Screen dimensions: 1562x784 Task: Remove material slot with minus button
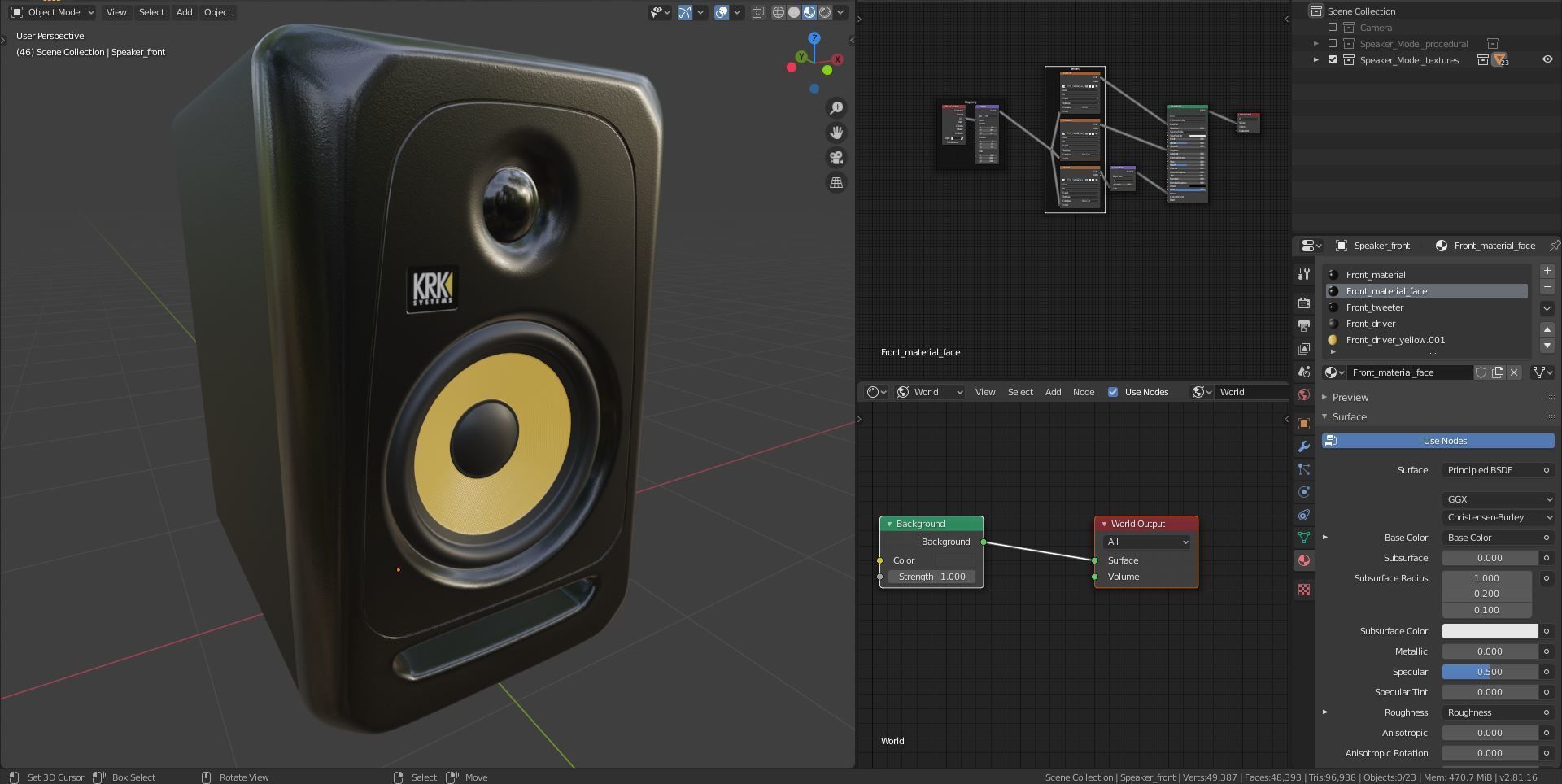tap(1547, 287)
